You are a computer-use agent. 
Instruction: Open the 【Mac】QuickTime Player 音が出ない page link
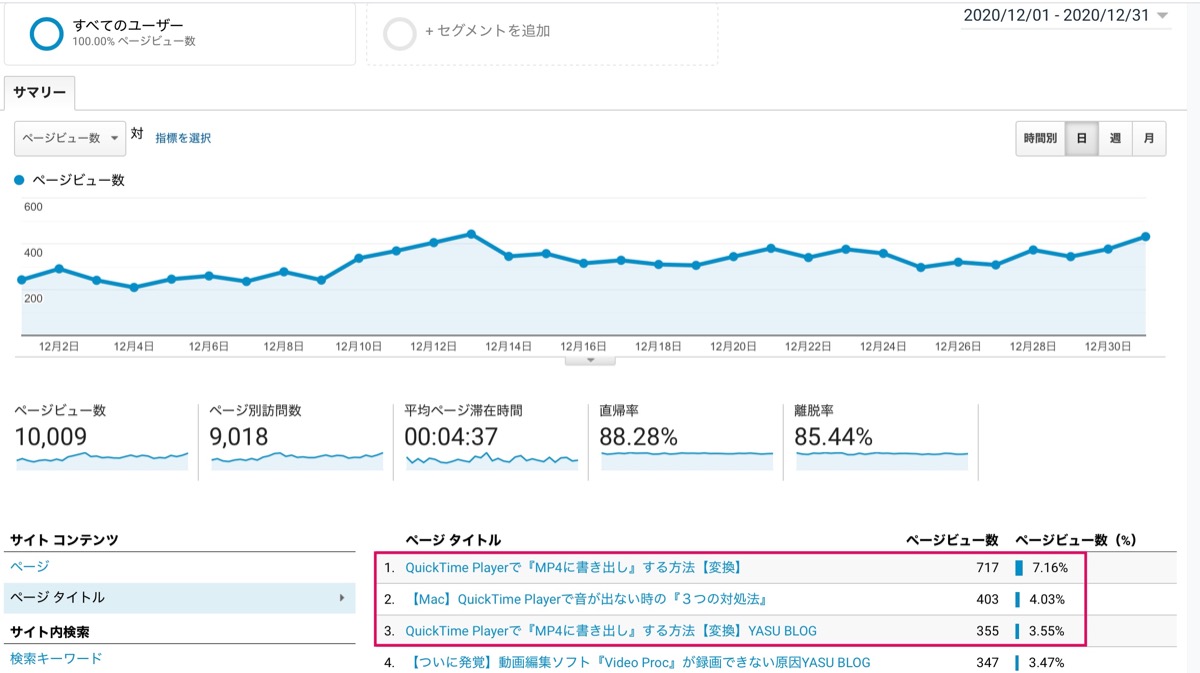587,599
